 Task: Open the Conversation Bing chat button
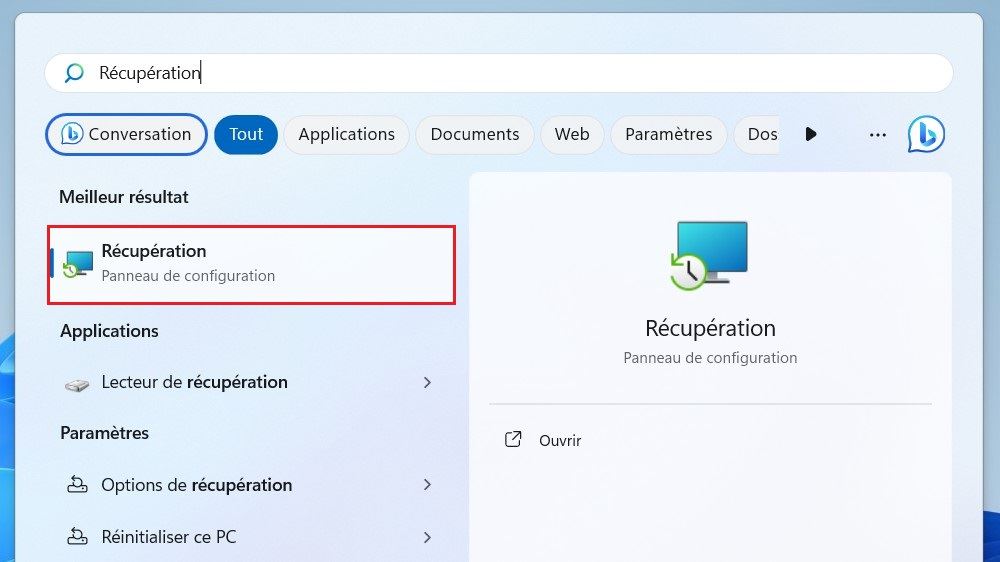tap(126, 134)
